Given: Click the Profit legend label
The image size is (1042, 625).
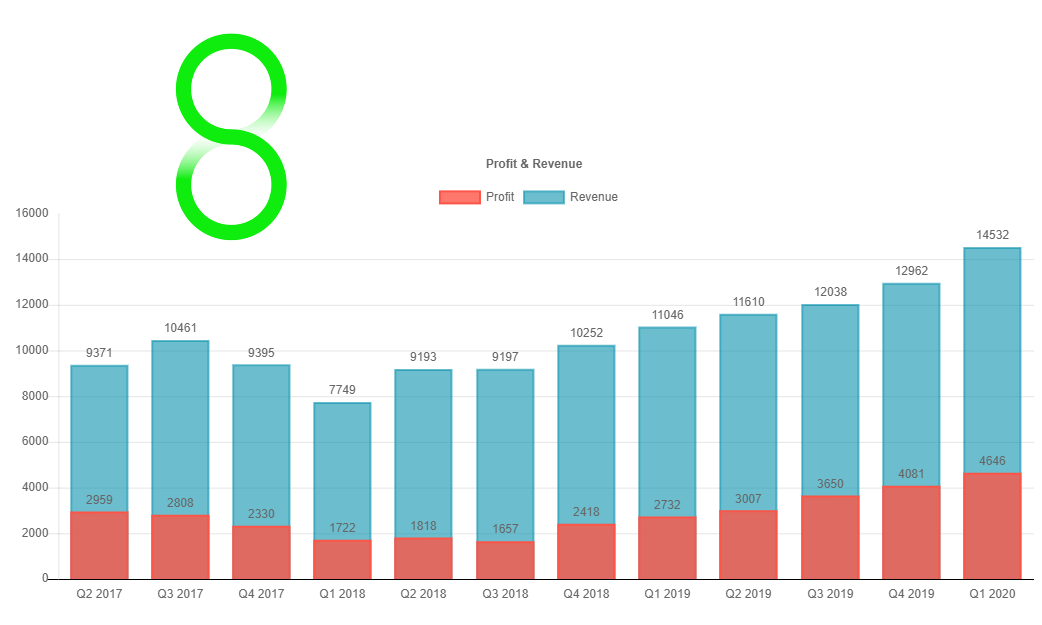Looking at the screenshot, I should click(x=500, y=197).
